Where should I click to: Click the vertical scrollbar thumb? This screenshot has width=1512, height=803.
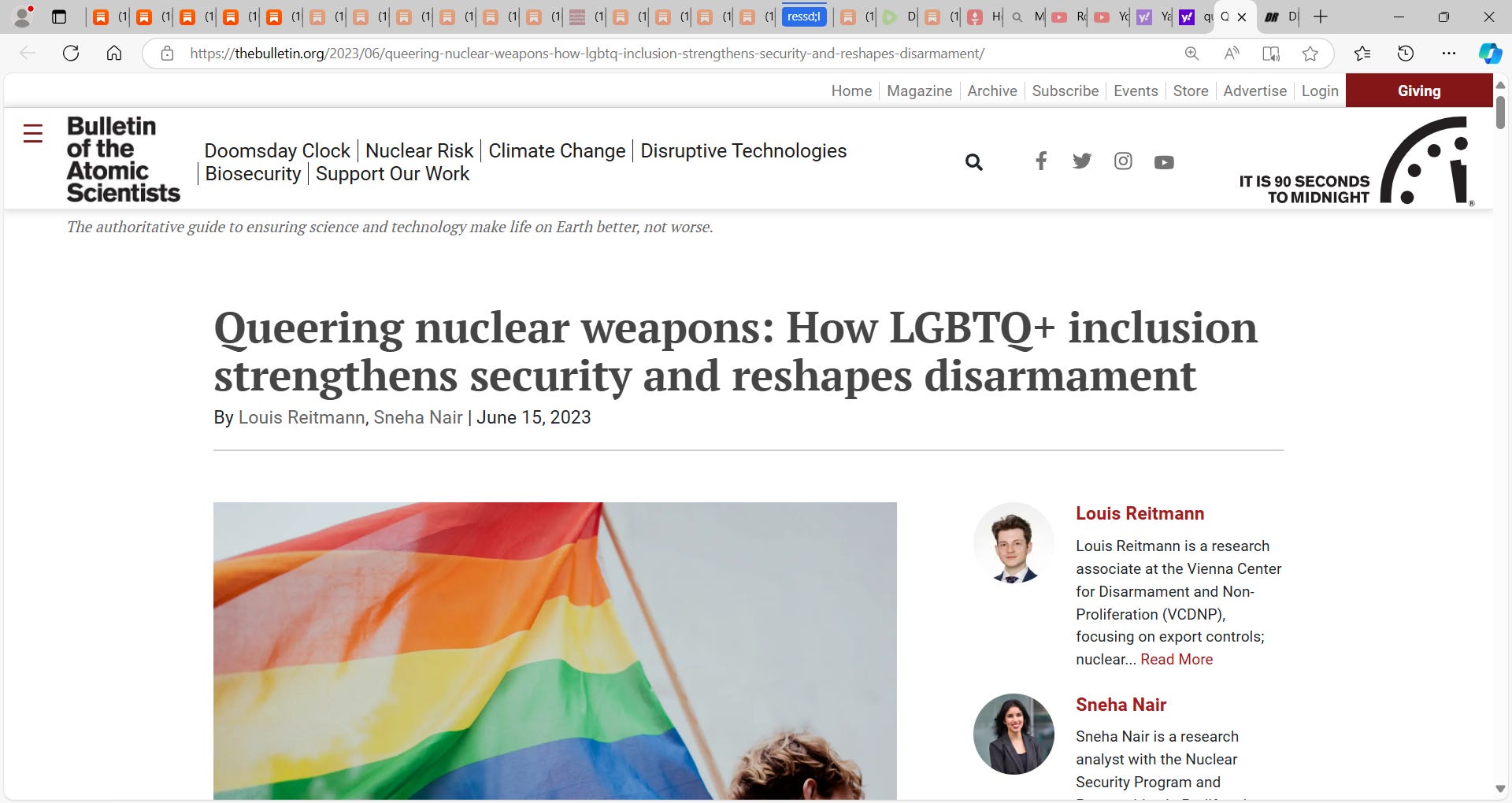(x=1501, y=113)
